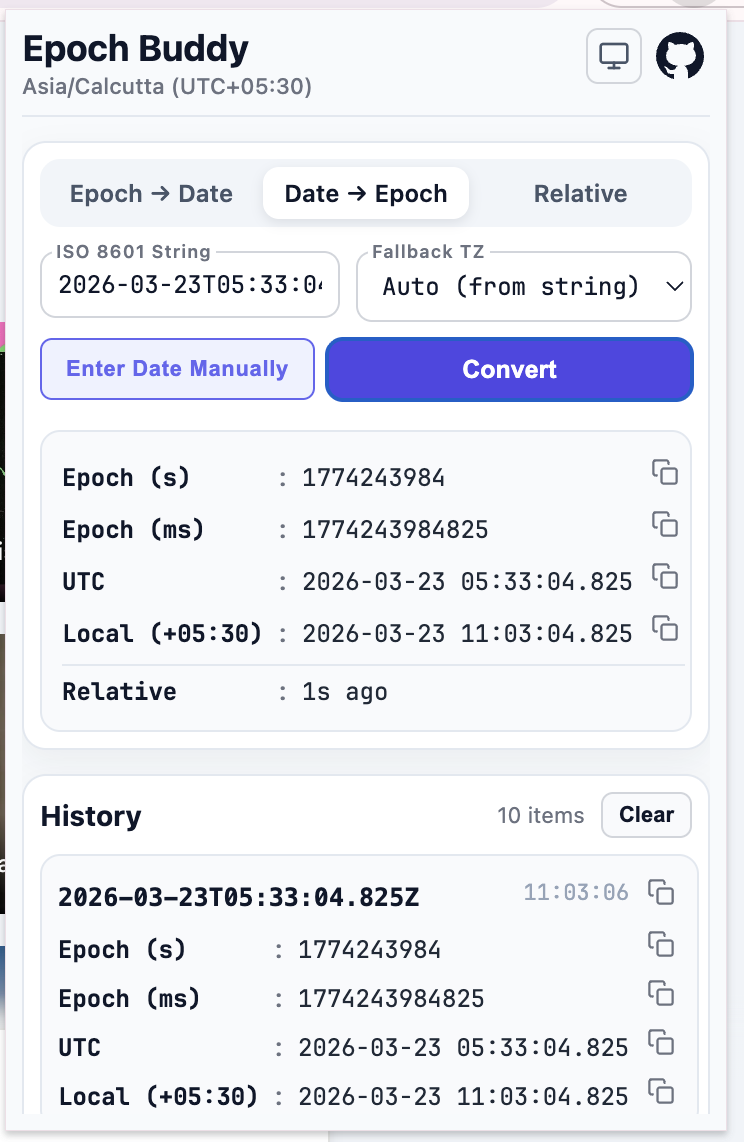Copy the UTC timestamp result
Screen dimensions: 744x1142
[x=665, y=577]
